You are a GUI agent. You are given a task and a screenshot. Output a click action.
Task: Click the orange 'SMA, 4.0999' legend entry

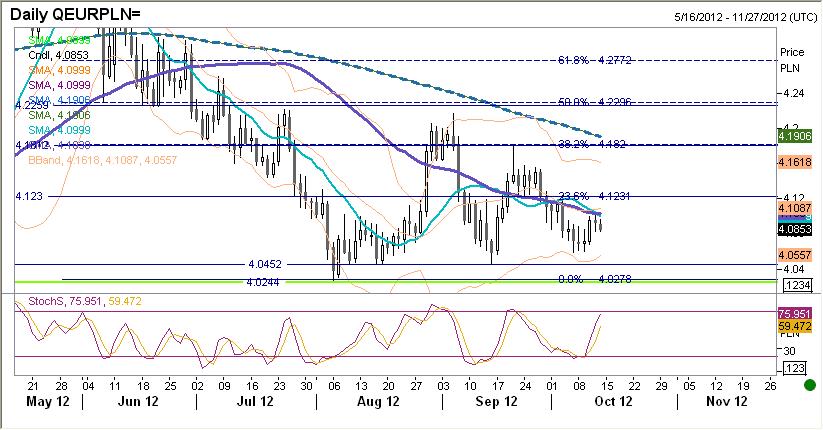(59, 70)
